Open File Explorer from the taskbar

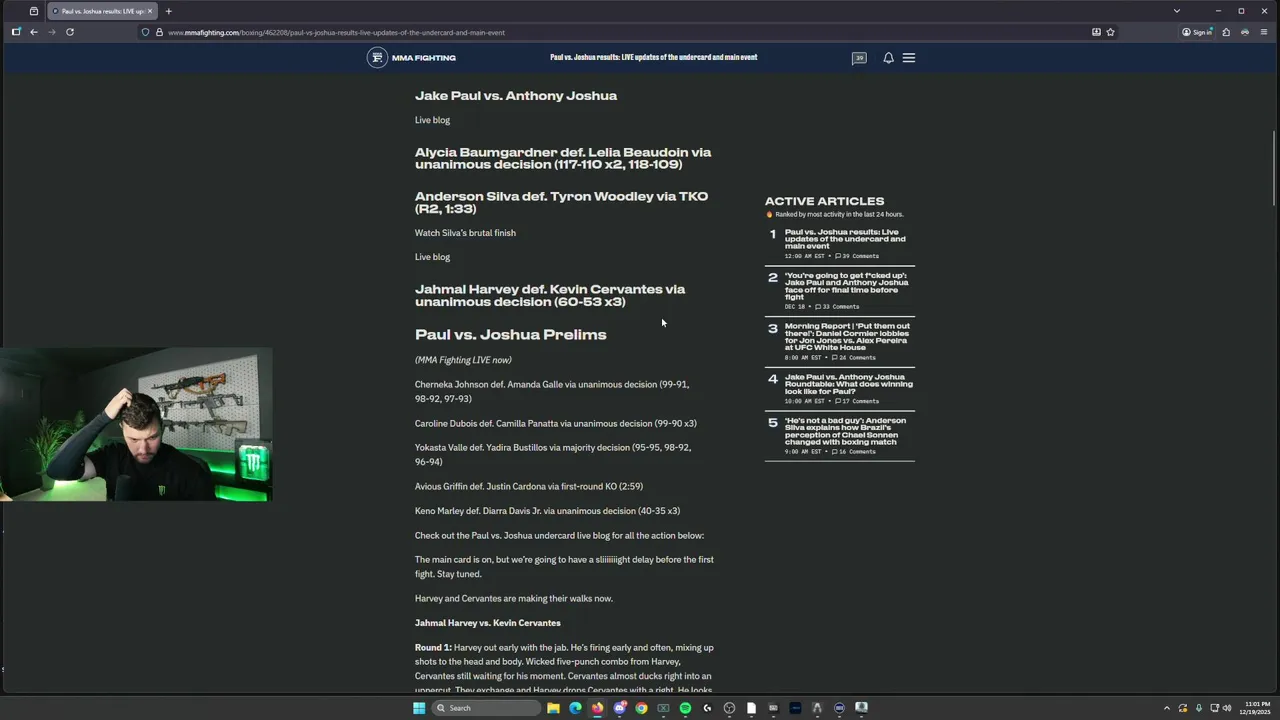click(553, 708)
